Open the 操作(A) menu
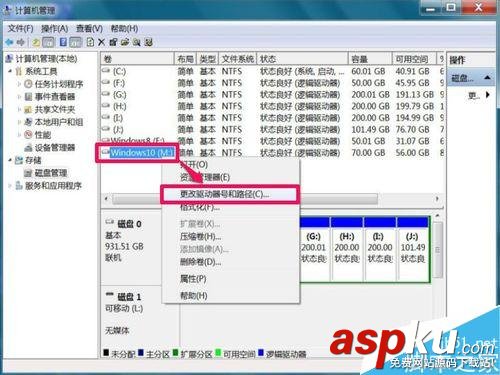Screen dimensions: 500x375 (x=55, y=29)
